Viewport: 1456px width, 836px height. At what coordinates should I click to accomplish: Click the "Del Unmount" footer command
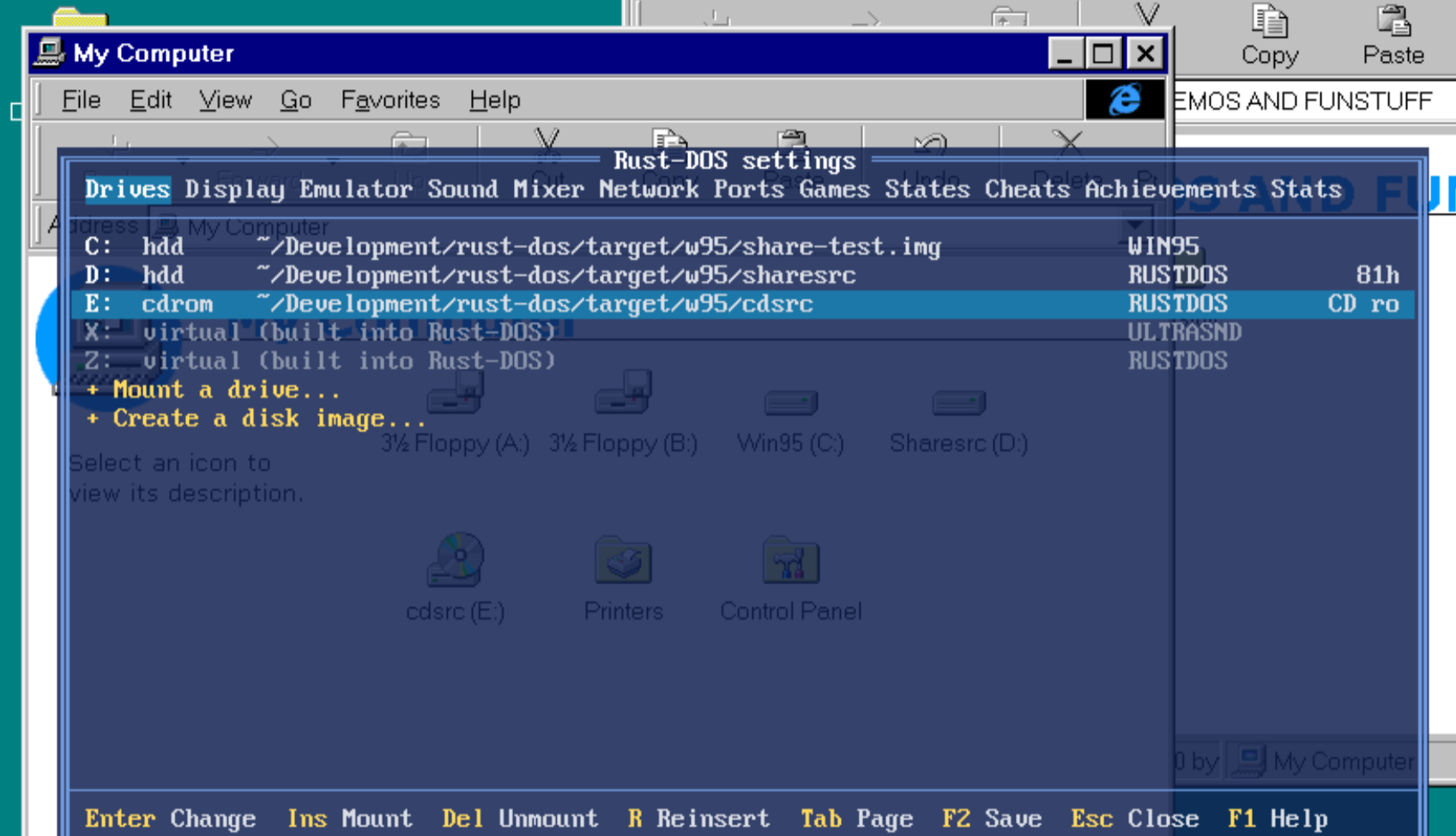pyautogui.click(x=520, y=819)
